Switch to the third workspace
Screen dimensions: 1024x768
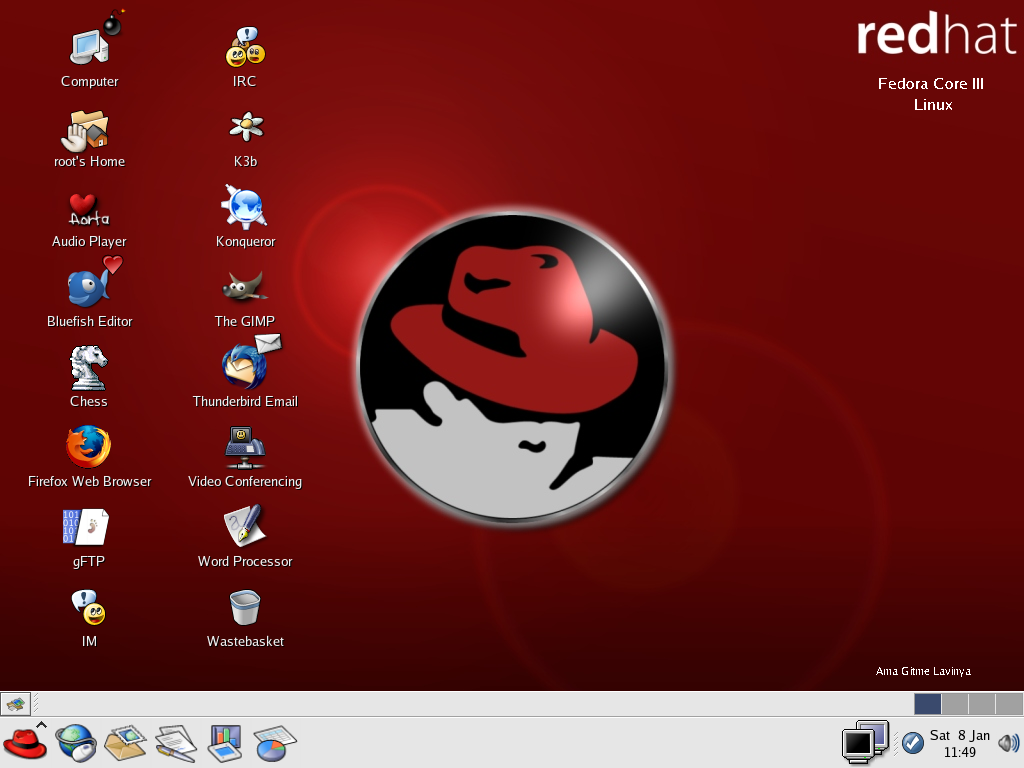[x=982, y=704]
